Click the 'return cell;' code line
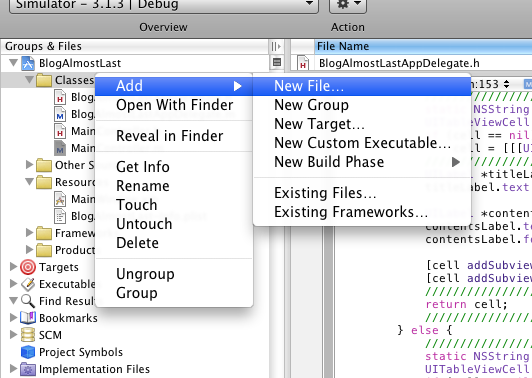 click(x=466, y=304)
